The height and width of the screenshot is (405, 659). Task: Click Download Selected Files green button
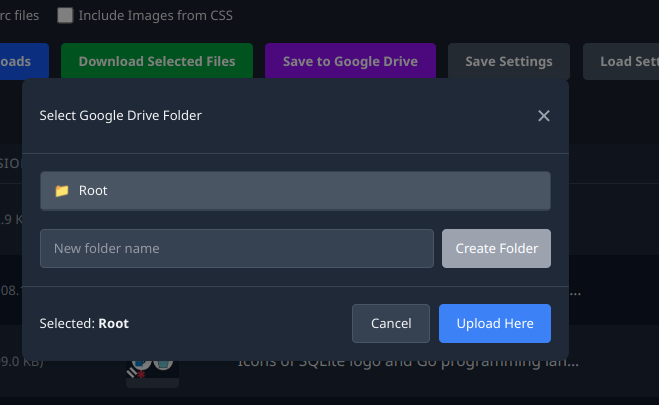pos(157,61)
